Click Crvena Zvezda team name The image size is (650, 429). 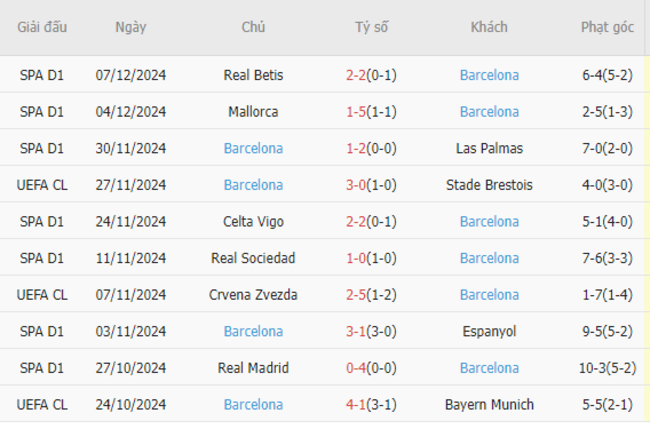pyautogui.click(x=253, y=294)
